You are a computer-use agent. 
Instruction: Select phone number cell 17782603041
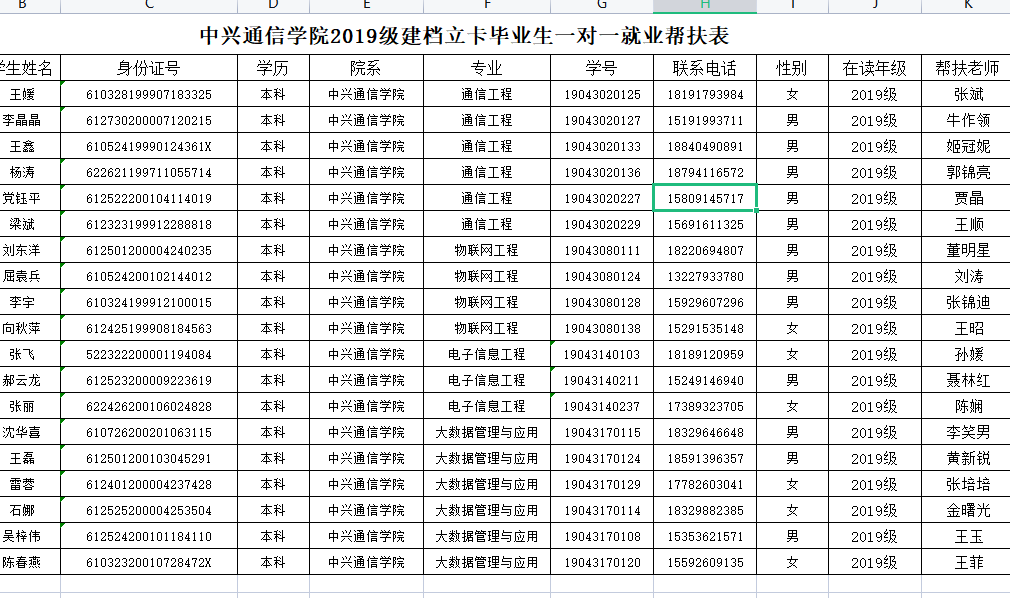click(705, 484)
